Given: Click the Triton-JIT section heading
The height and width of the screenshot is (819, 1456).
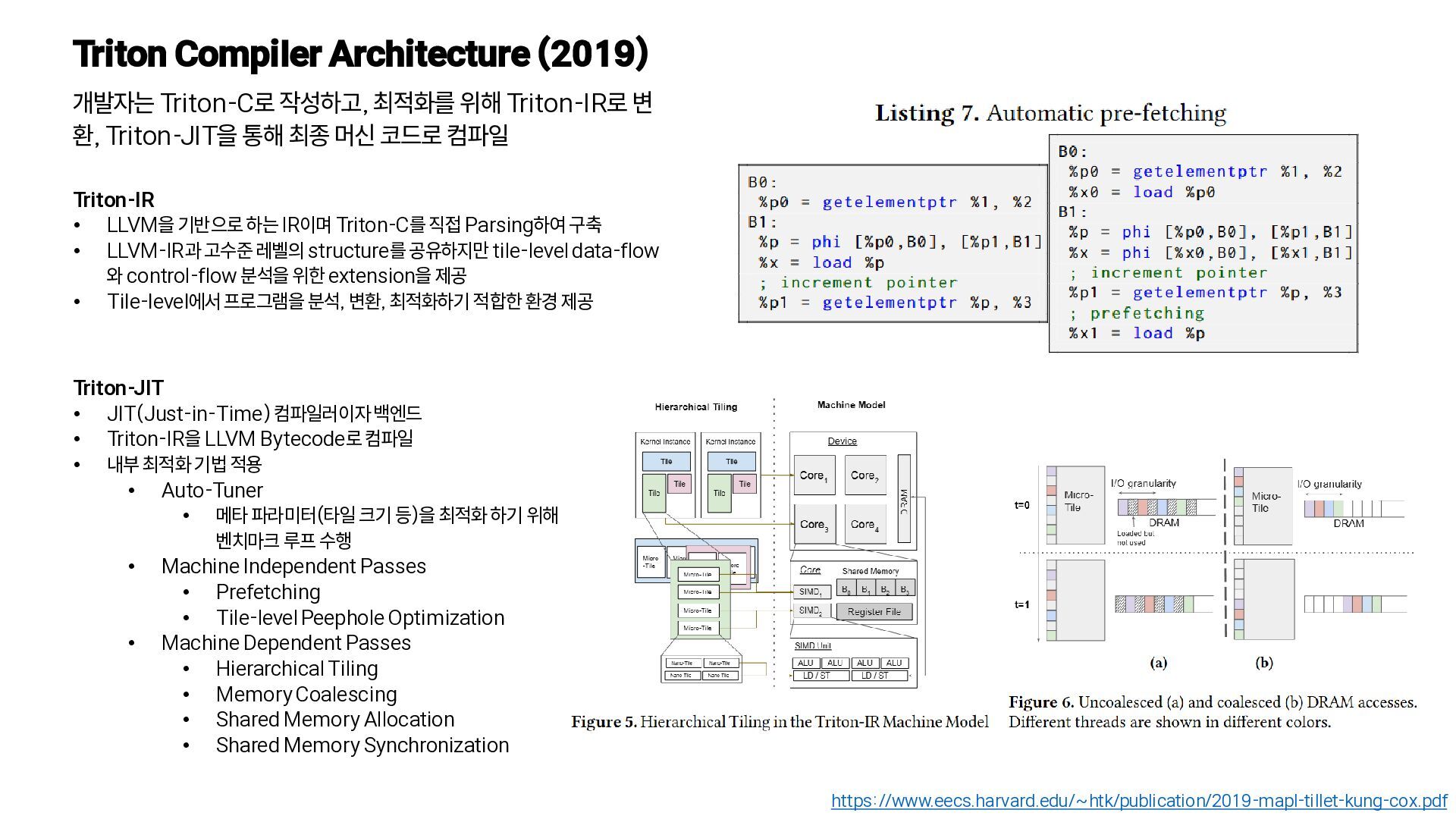Looking at the screenshot, I should [x=118, y=388].
